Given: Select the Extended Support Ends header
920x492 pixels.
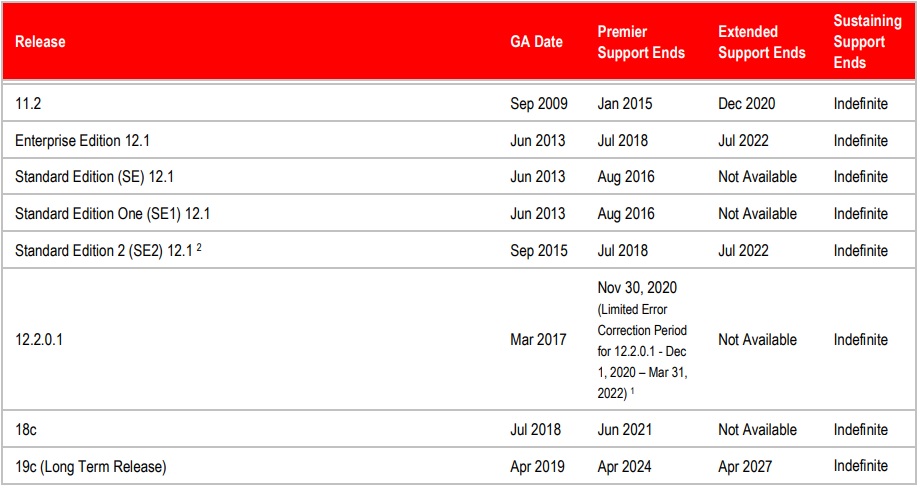Looking at the screenshot, I should (x=762, y=42).
